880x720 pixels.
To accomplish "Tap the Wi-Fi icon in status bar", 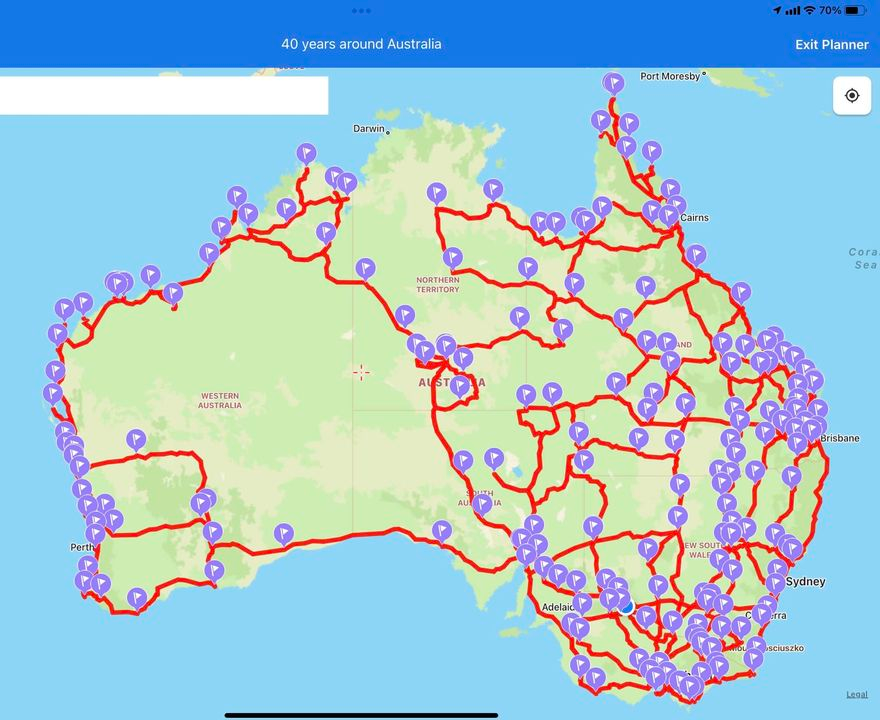I will [809, 10].
